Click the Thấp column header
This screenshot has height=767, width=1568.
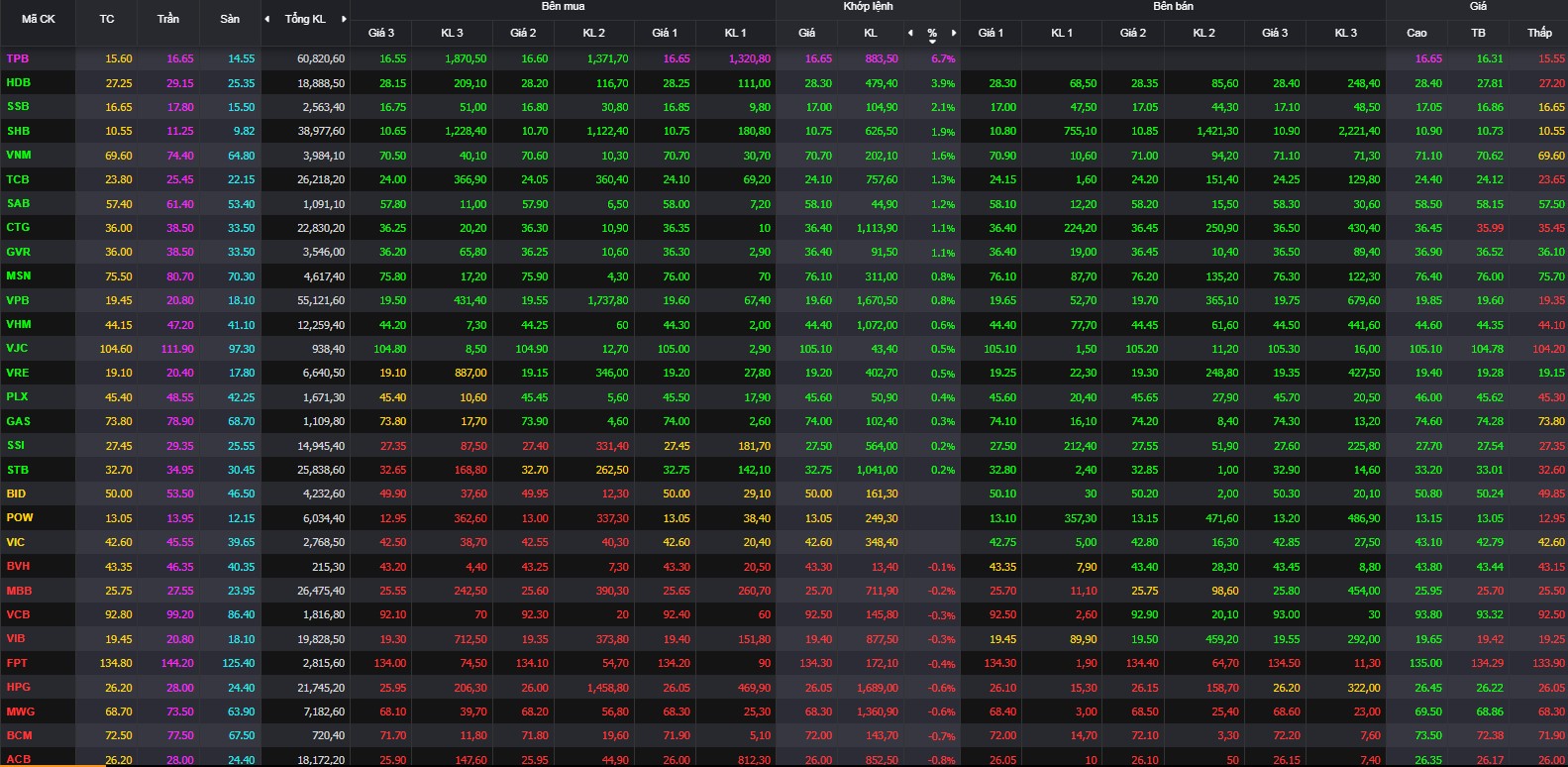coord(1539,33)
